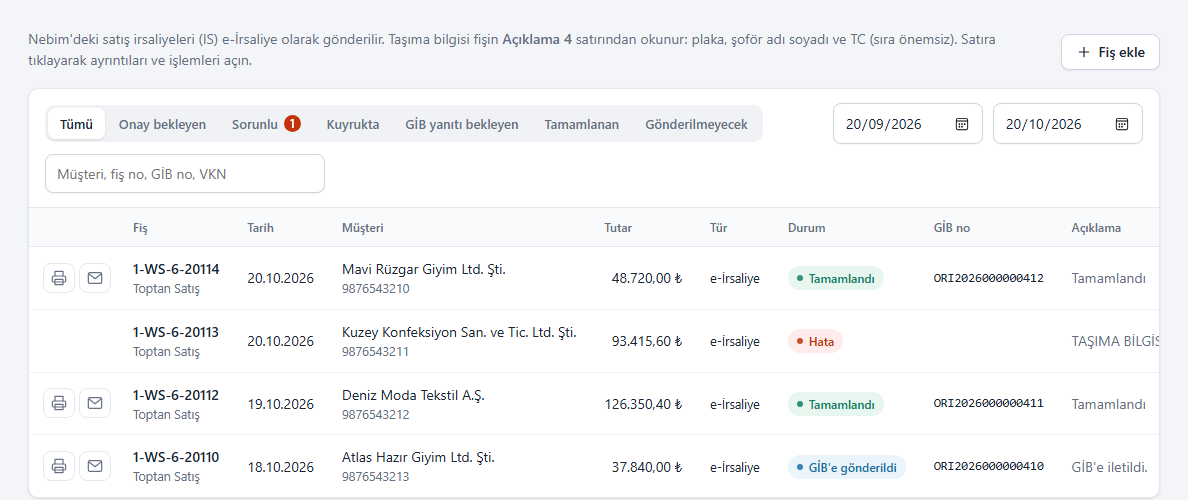Select customer Deniz Moda Tekstil A.Ş.

point(413,395)
